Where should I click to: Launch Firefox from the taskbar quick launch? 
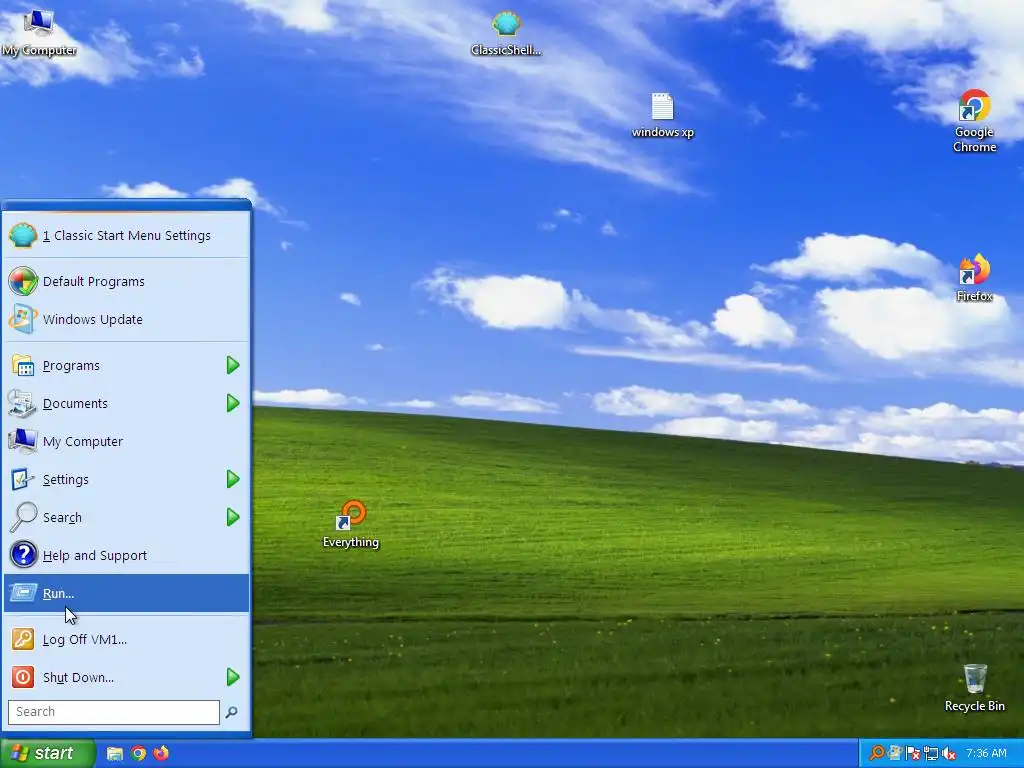(x=161, y=754)
